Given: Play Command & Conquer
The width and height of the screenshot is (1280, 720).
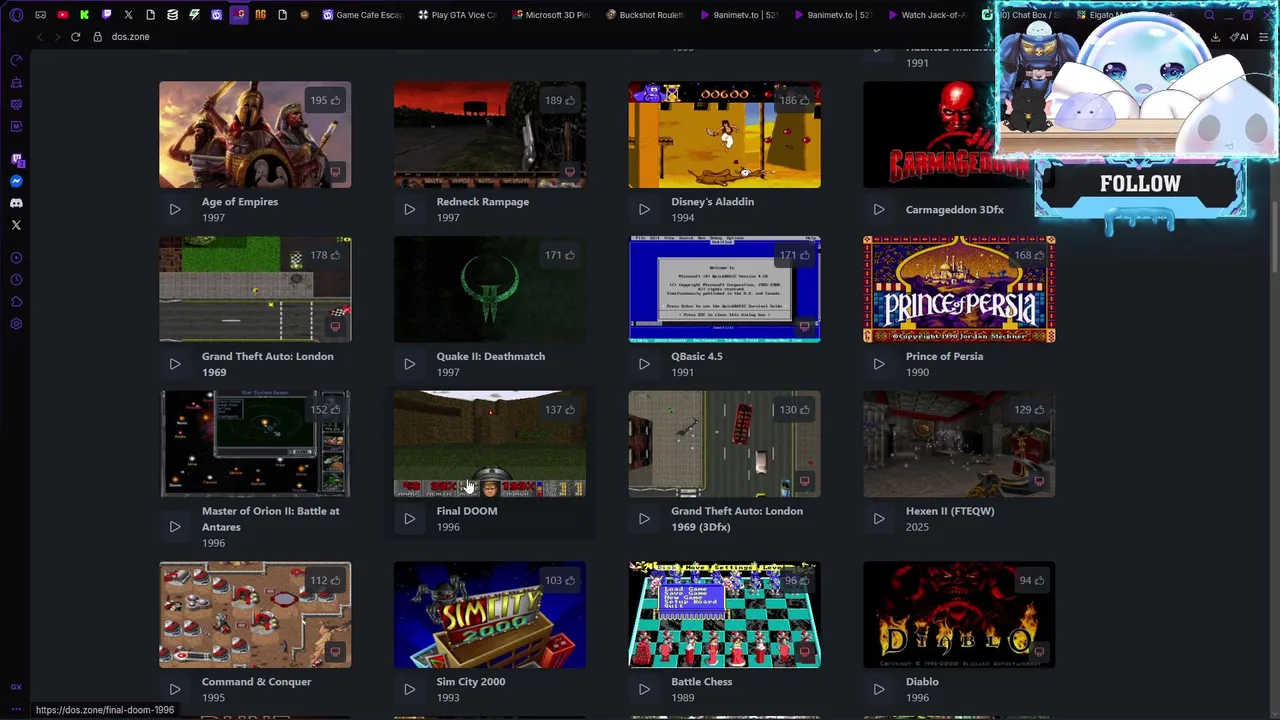Looking at the screenshot, I should coord(175,689).
